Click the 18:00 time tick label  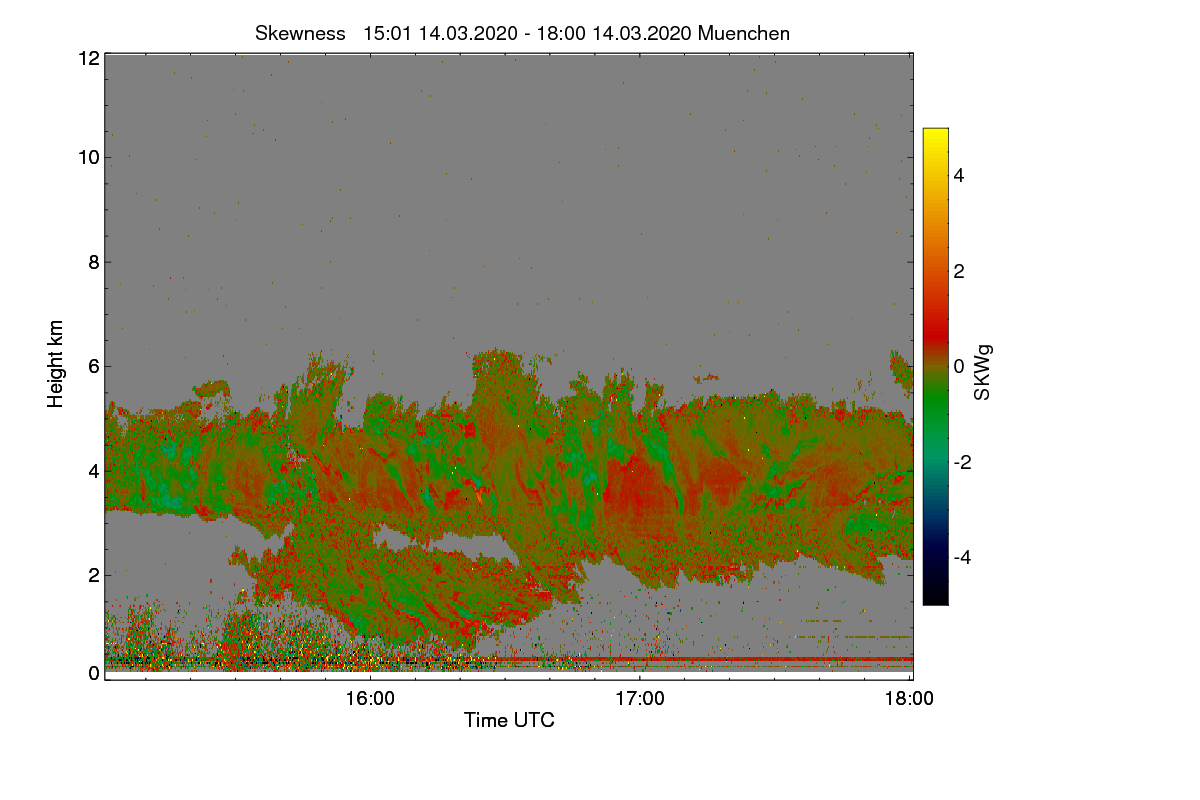(910, 699)
